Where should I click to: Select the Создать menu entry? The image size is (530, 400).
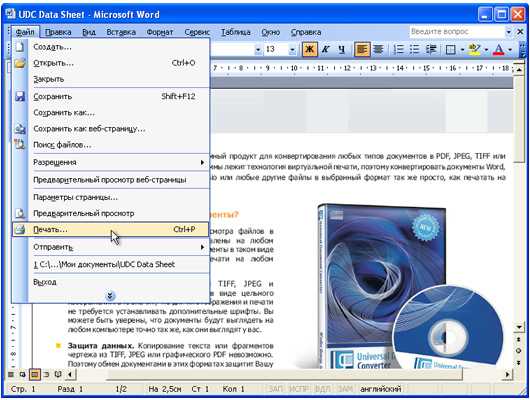pyautogui.click(x=111, y=47)
